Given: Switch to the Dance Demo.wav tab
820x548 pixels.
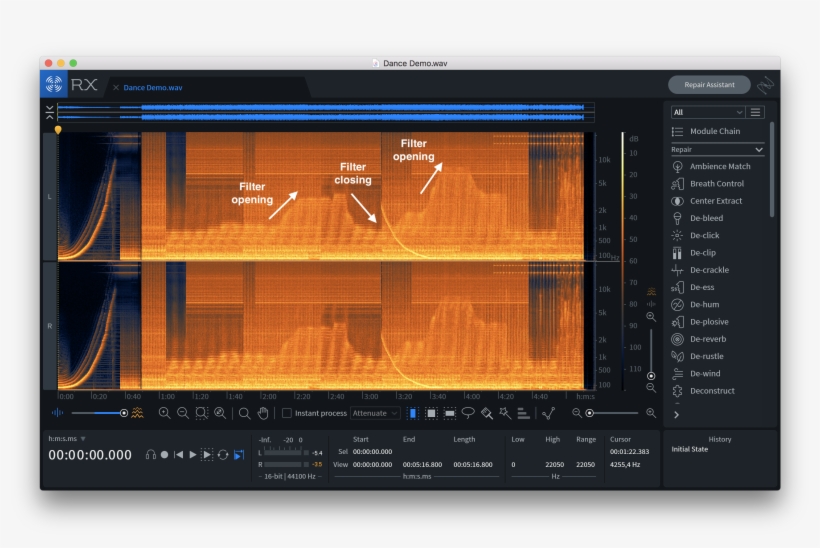Looking at the screenshot, I should point(152,87).
